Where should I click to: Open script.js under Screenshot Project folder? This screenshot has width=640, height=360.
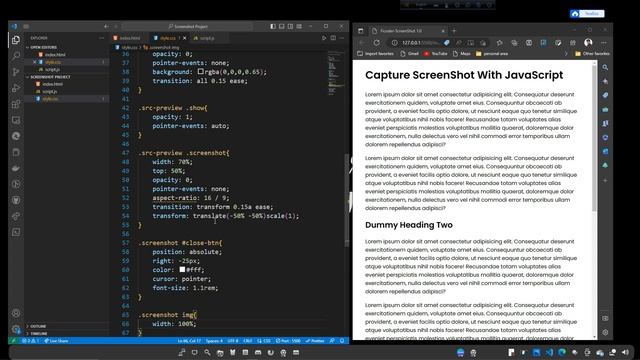(x=50, y=91)
